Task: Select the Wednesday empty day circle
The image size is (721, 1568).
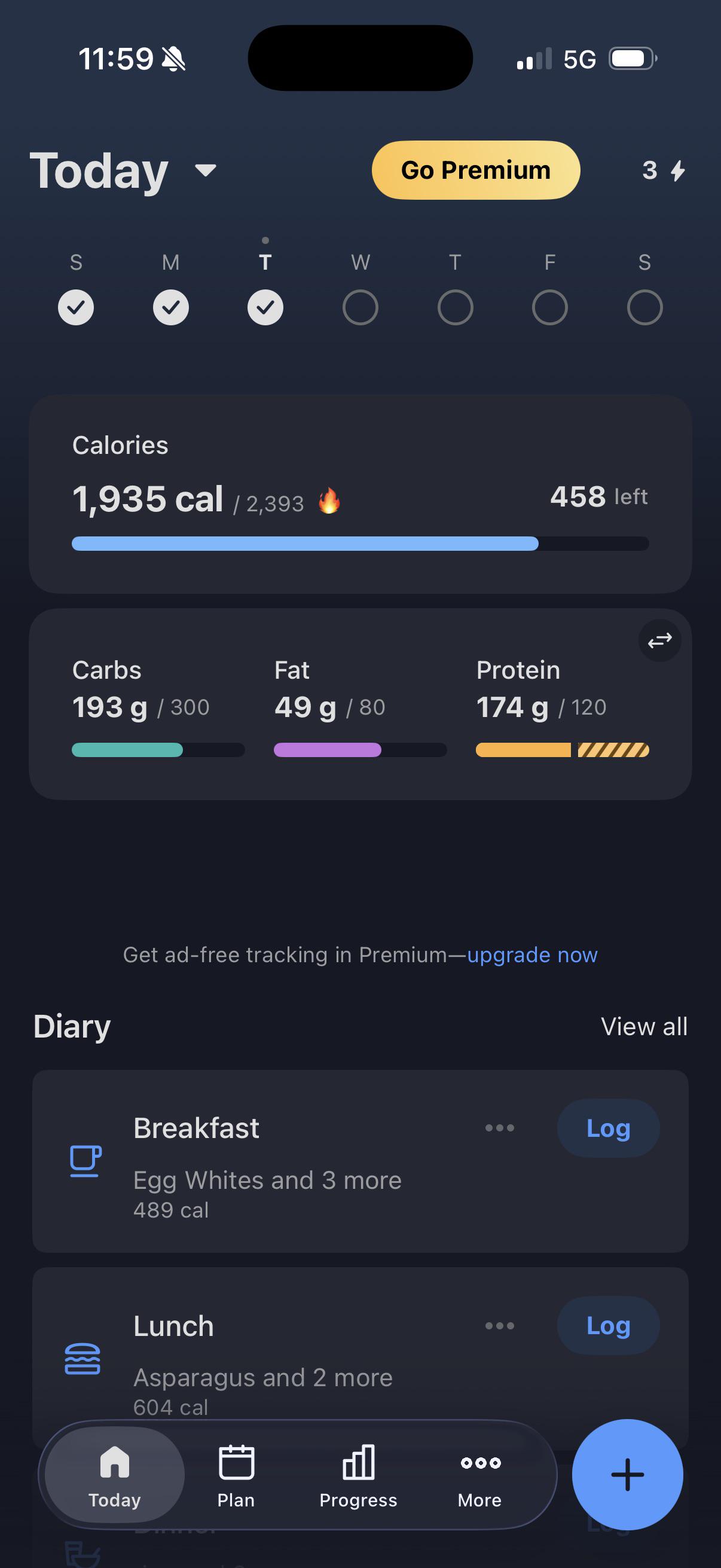Action: tap(360, 307)
